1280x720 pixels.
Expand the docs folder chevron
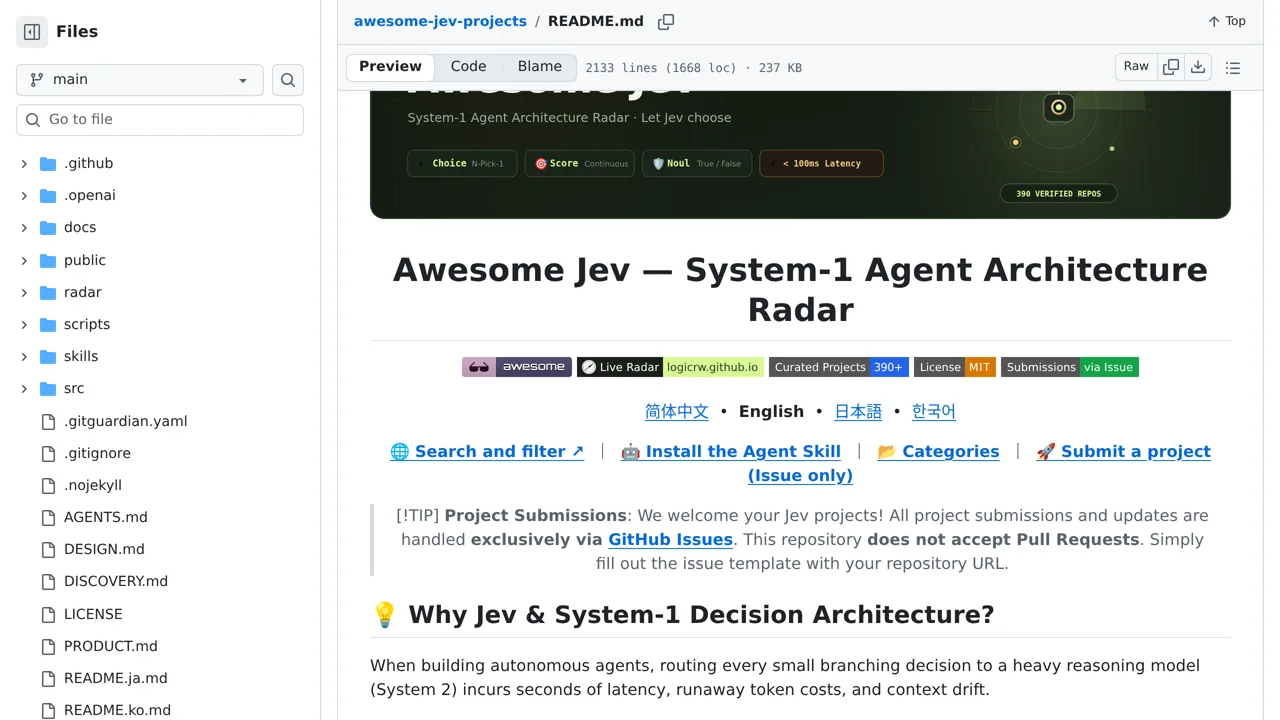pos(24,228)
